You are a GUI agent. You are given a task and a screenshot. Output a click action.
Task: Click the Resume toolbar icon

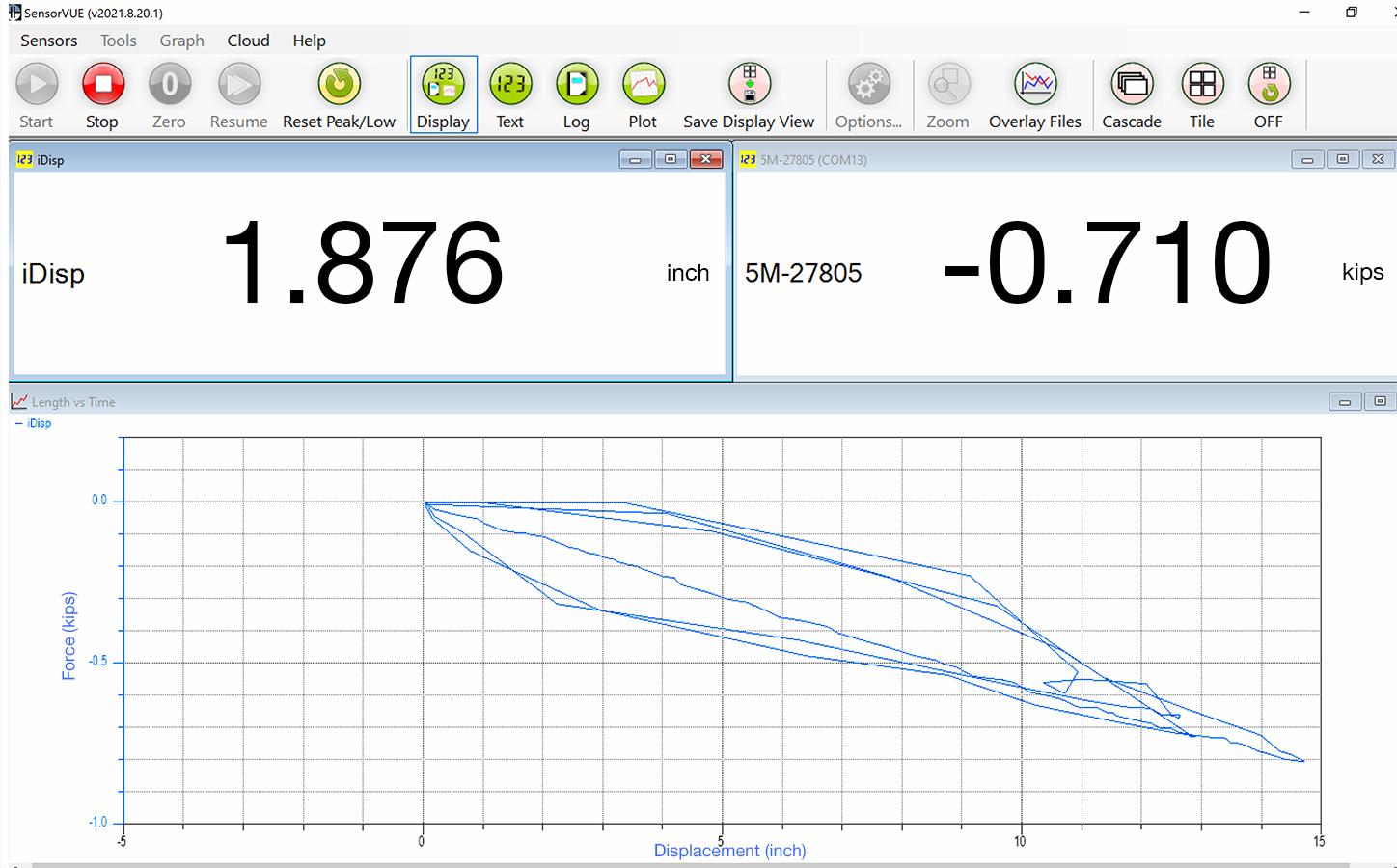(238, 85)
